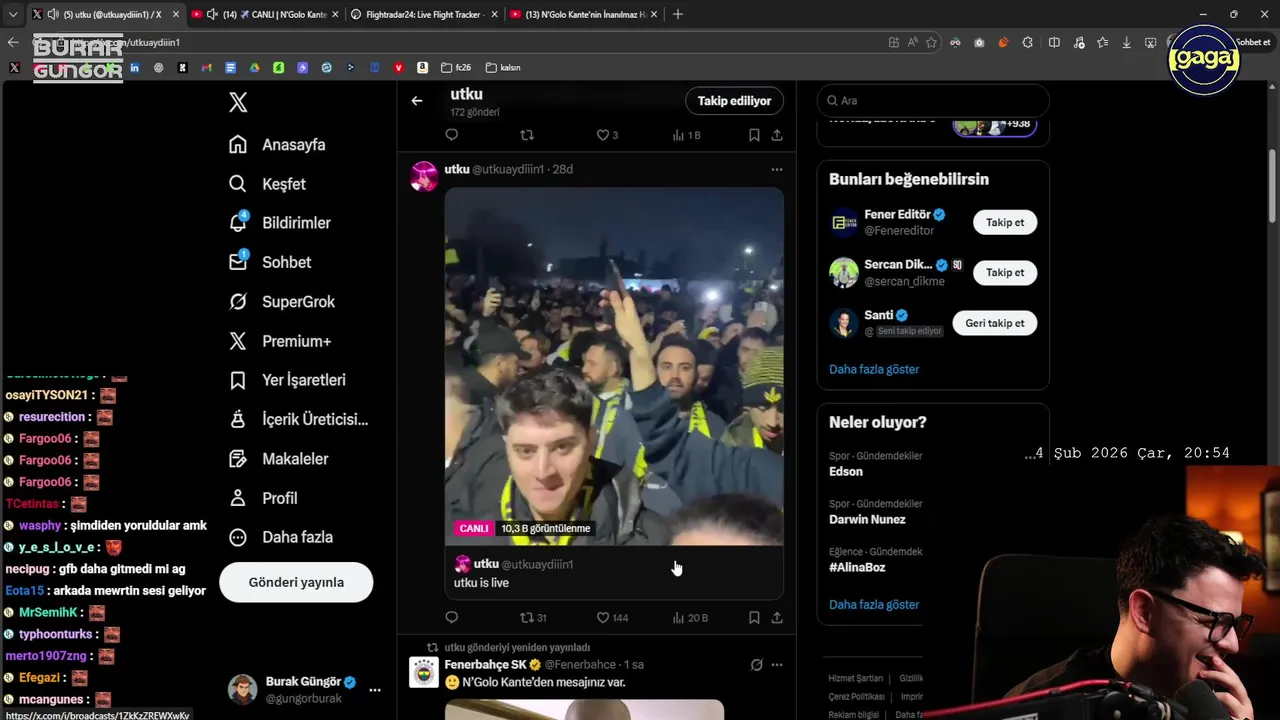Switch to CANLI N'Golo Kante YouTube tab

point(263,14)
